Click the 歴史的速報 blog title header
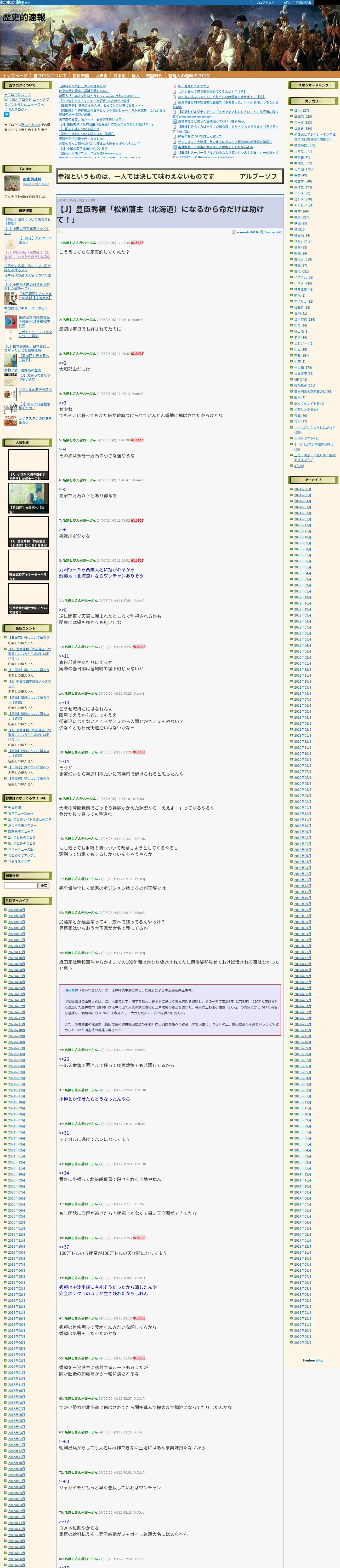This screenshot has height=1568, width=340. tap(24, 17)
